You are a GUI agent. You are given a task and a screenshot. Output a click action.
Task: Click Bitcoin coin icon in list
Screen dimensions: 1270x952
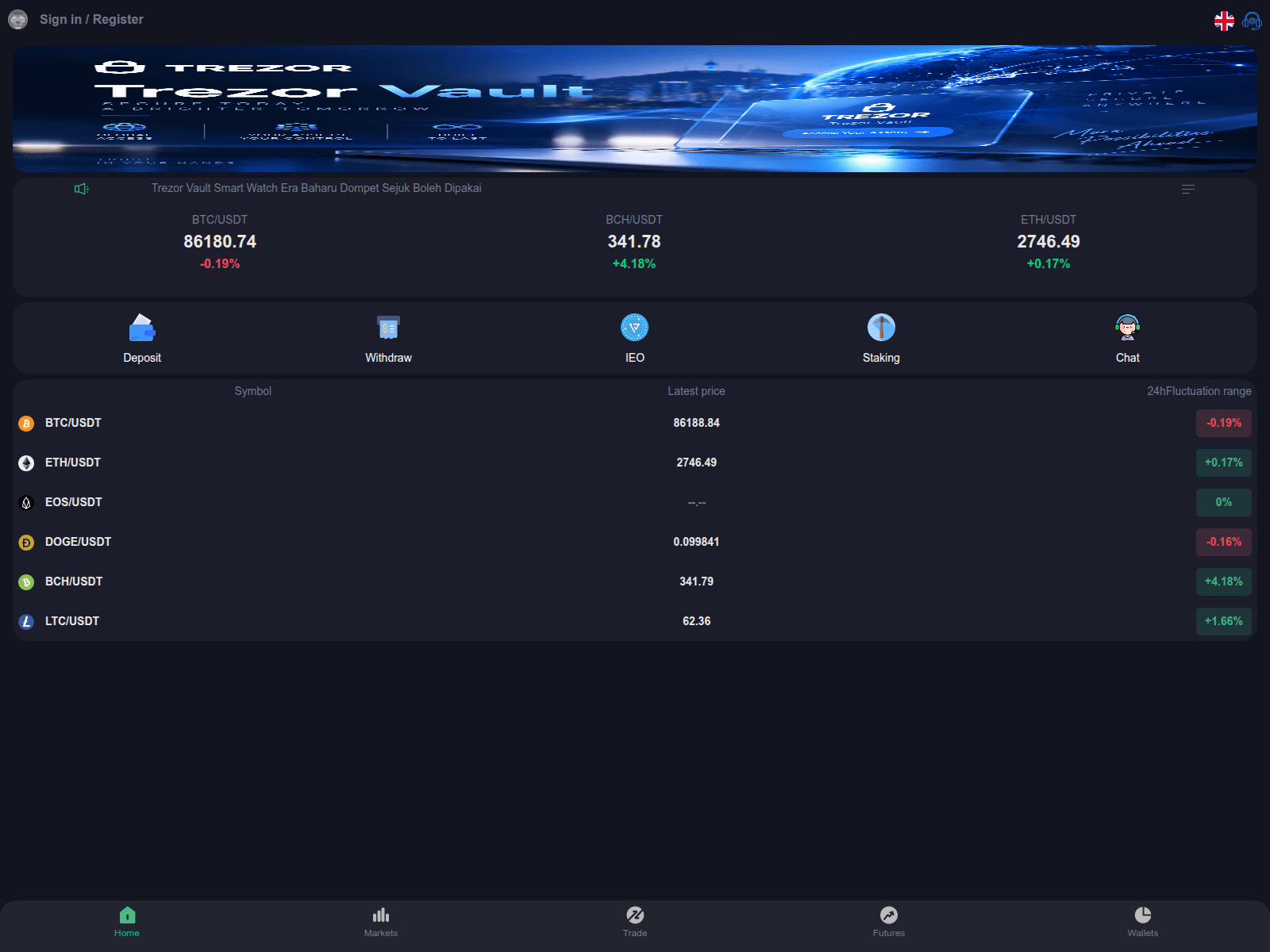pos(26,424)
